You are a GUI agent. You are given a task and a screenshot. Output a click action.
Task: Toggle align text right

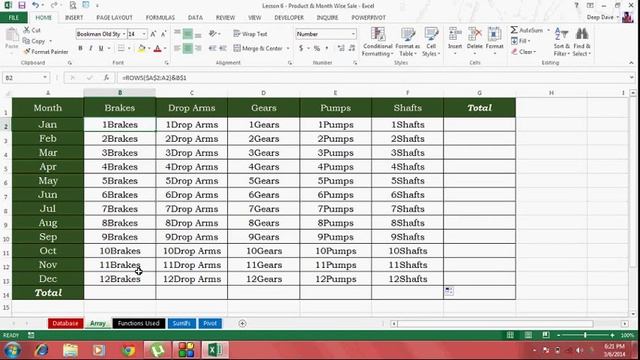click(198, 48)
